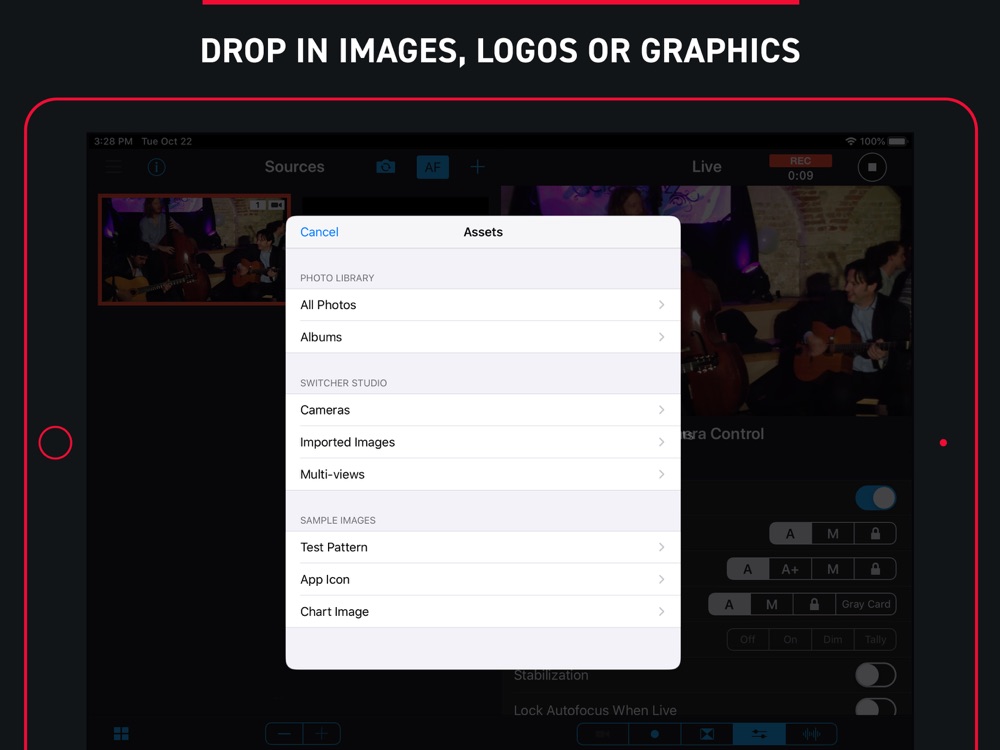Image resolution: width=1000 pixels, height=750 pixels.
Task: Select the On segment
Action: pos(790,639)
